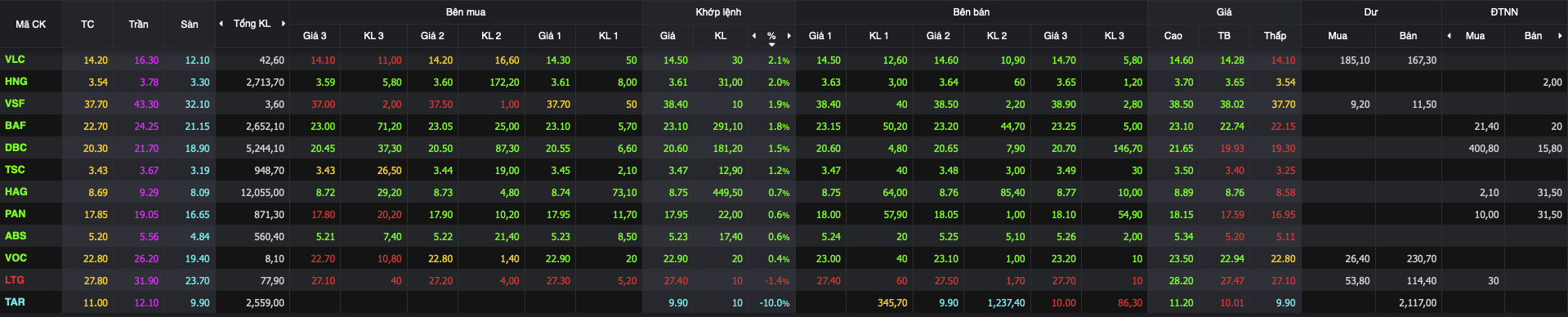Select TAR stock symbol
This screenshot has height=317, width=1568.
(x=15, y=302)
